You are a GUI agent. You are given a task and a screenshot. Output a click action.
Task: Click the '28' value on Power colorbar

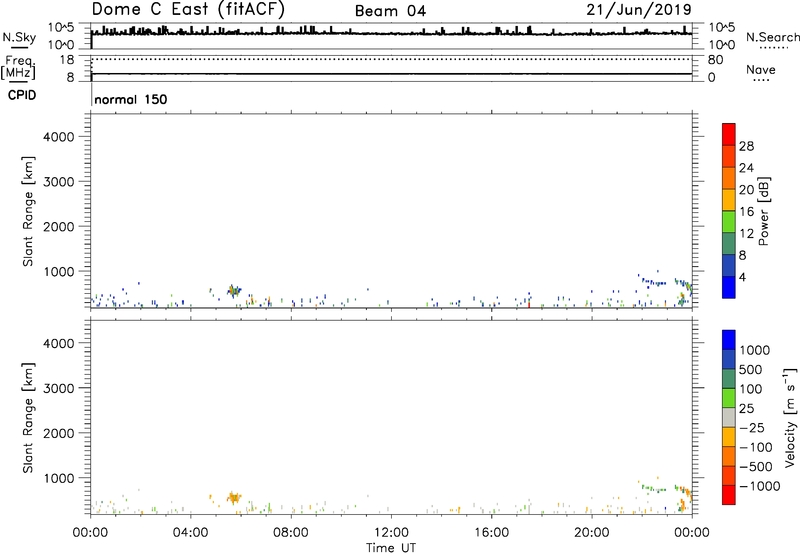[746, 146]
